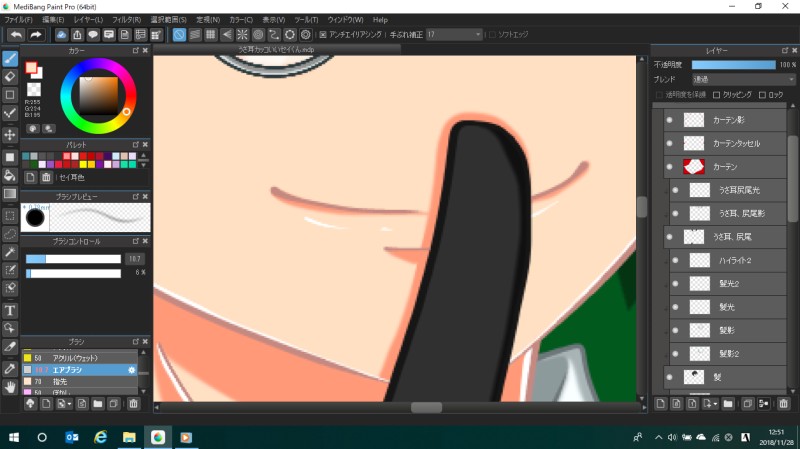Open the layer add dropdown arrow
This screenshot has height=449, width=800.
pyautogui.click(x=715, y=404)
